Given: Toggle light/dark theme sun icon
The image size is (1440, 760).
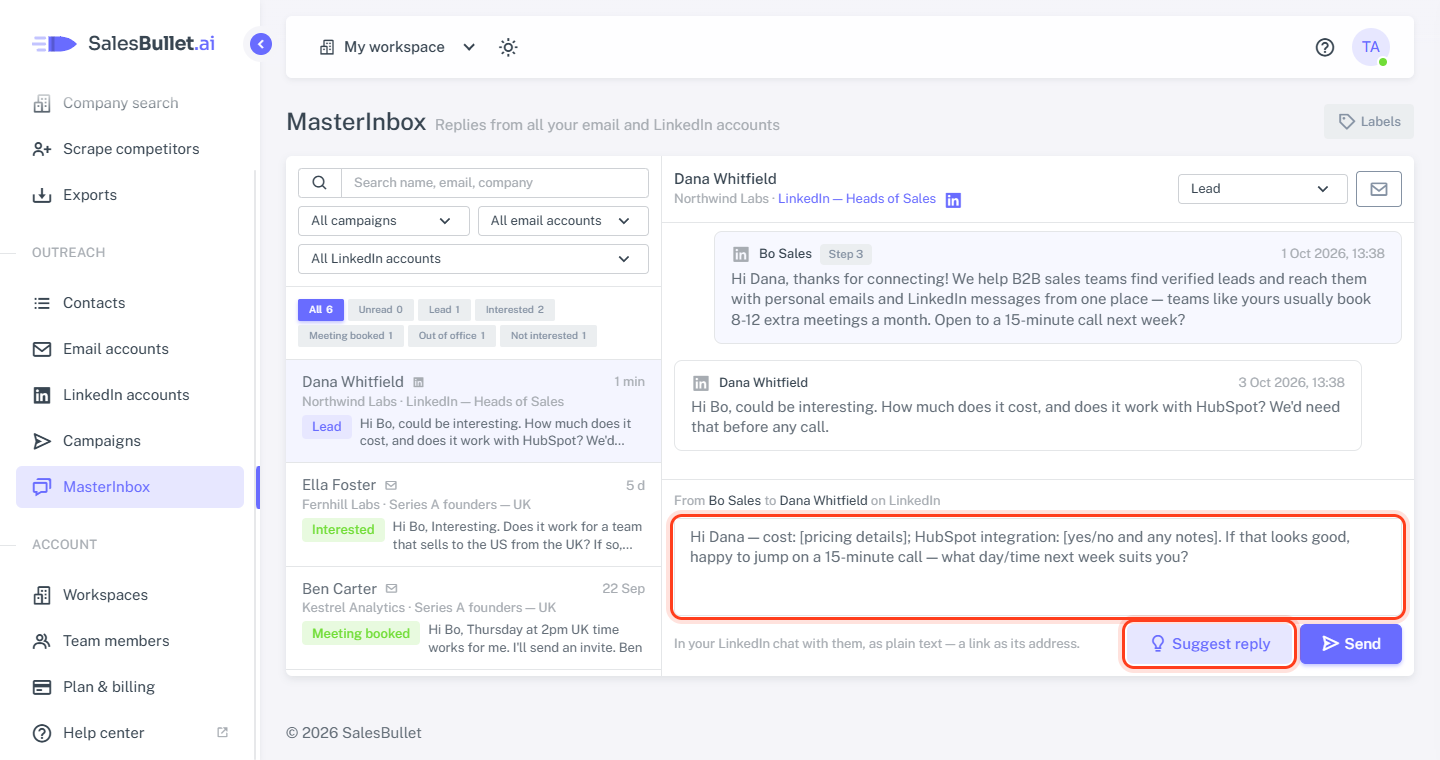Looking at the screenshot, I should pyautogui.click(x=508, y=47).
